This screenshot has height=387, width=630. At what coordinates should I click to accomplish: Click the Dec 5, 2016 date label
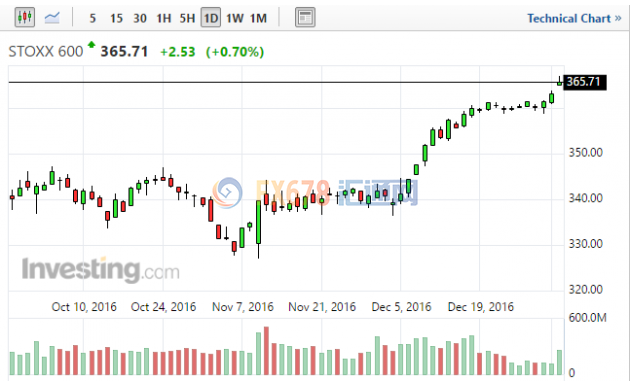click(x=401, y=307)
